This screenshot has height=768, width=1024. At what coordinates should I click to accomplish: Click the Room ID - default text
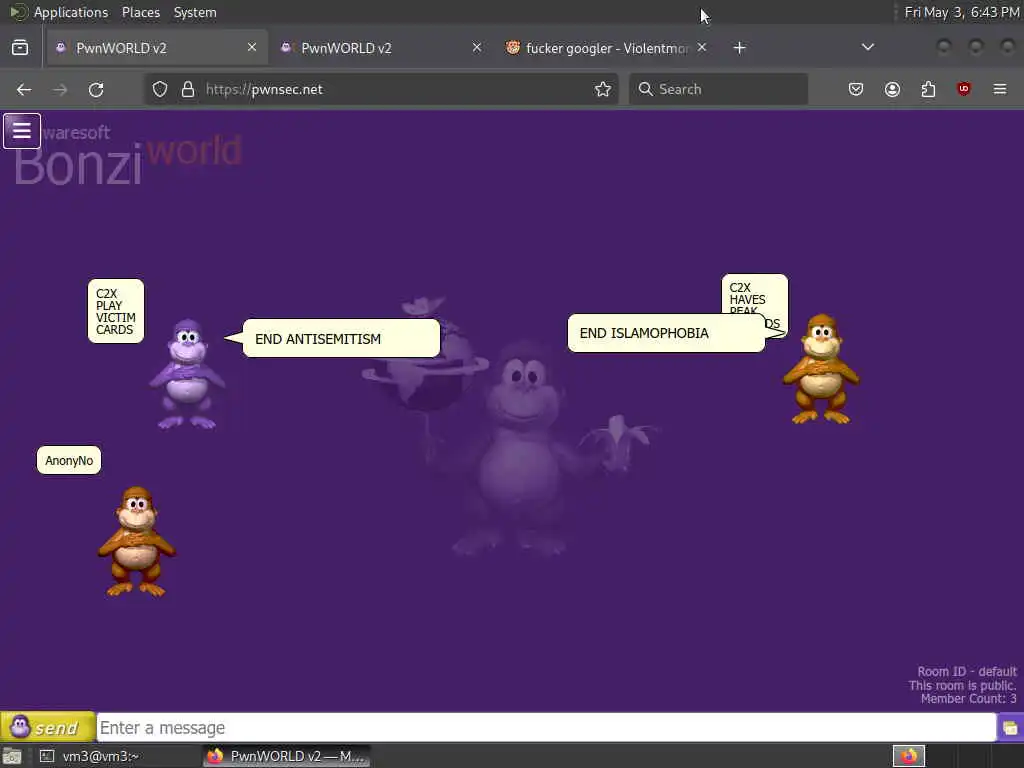click(967, 671)
